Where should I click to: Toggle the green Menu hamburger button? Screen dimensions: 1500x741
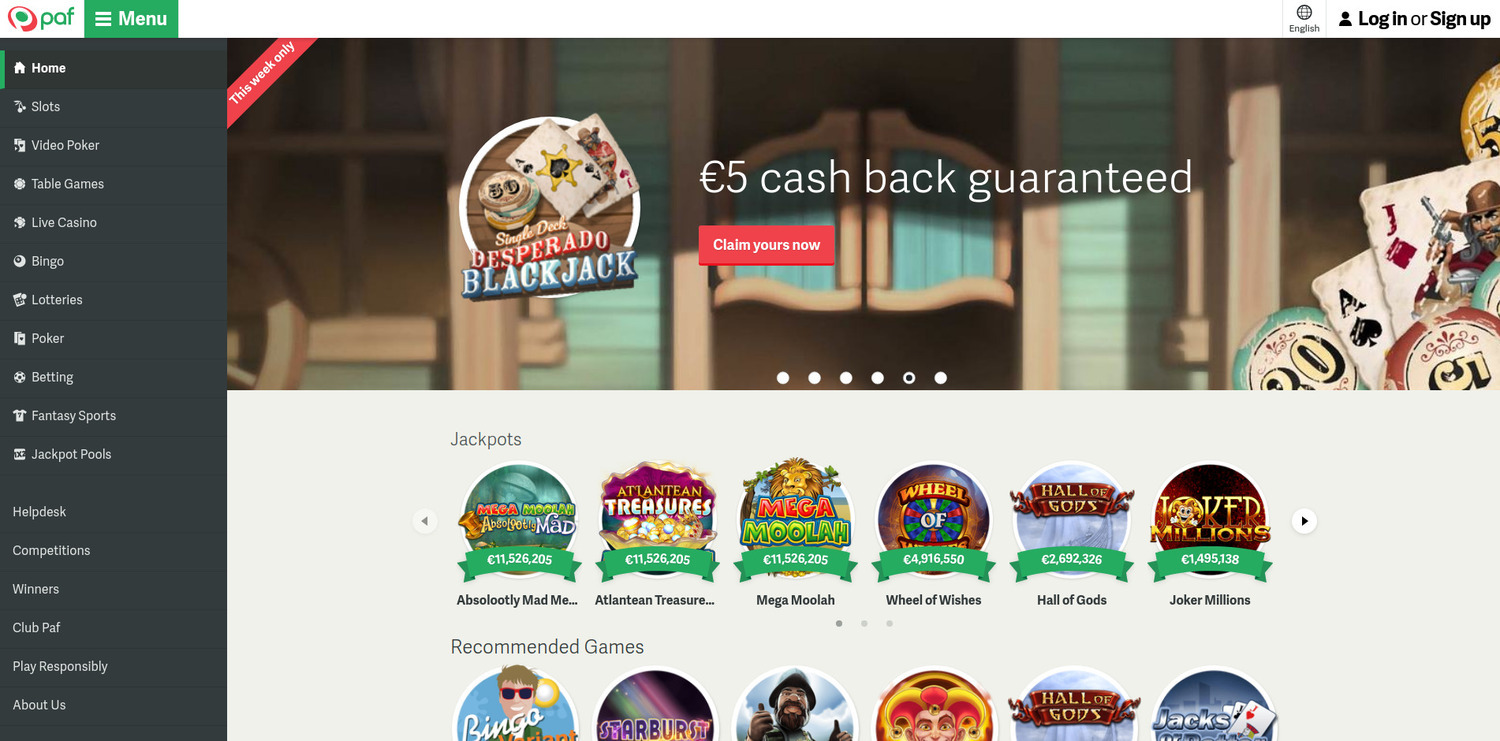click(131, 19)
